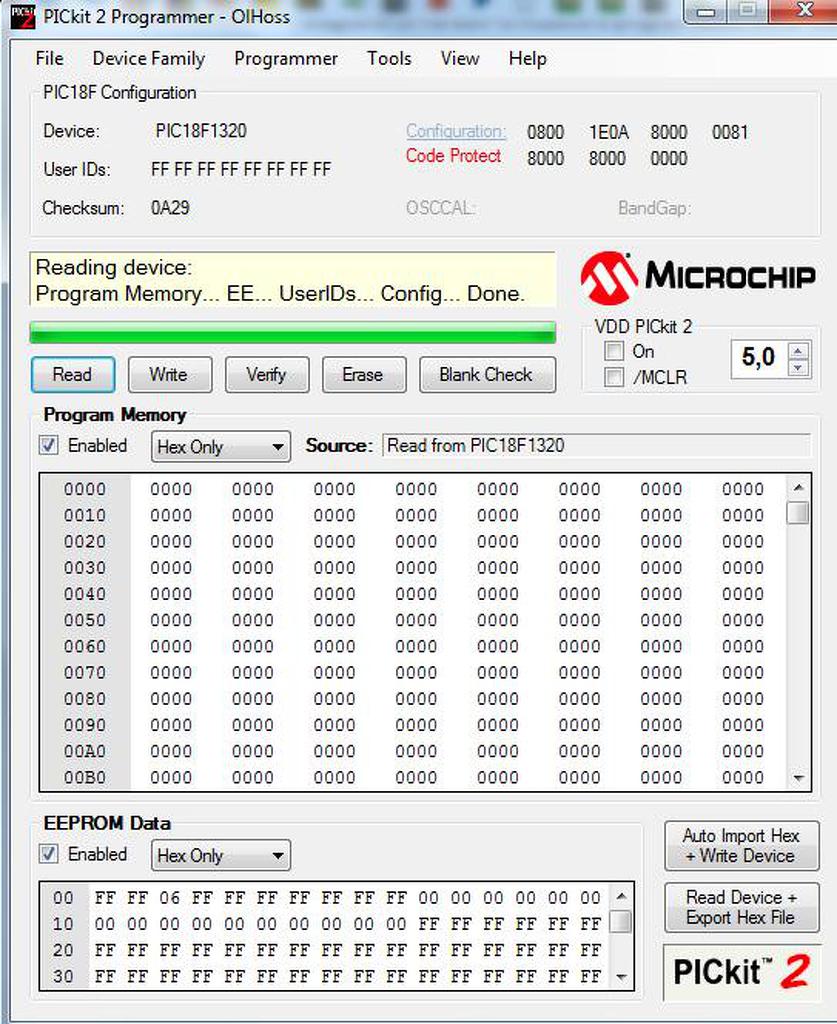Click program memory address 00A0
The height and width of the screenshot is (1024, 837).
[x=85, y=751]
